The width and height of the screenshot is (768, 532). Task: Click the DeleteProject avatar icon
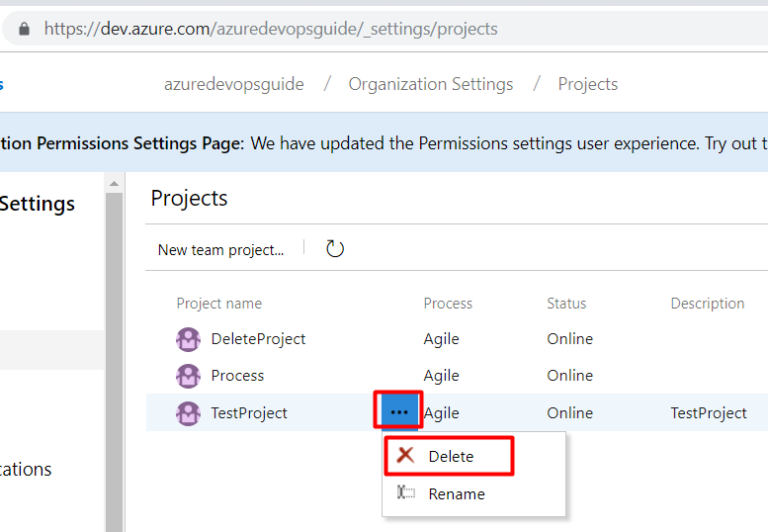point(188,339)
